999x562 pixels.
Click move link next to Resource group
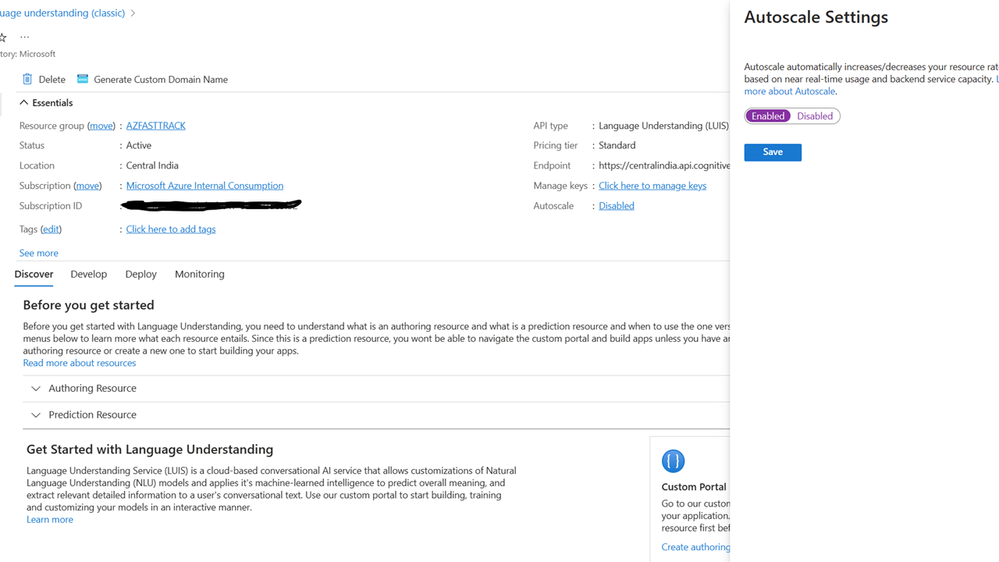[x=101, y=126]
